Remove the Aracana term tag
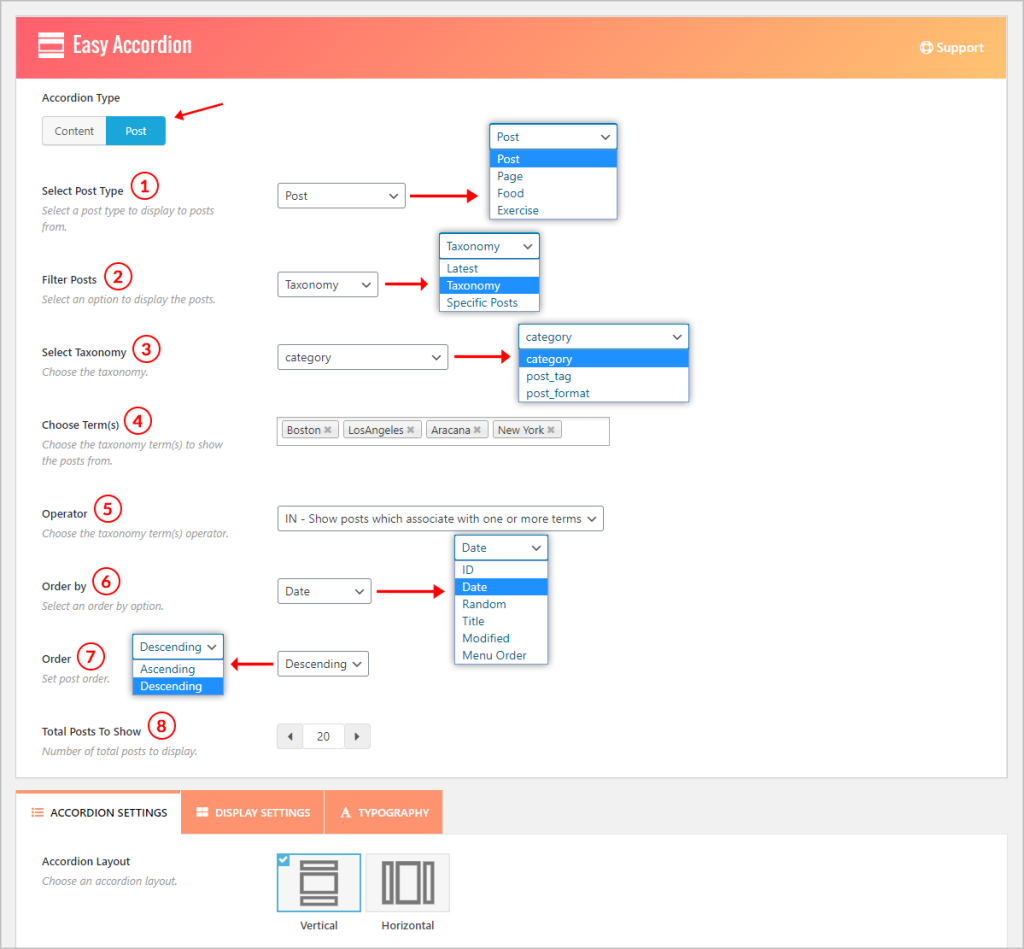This screenshot has width=1024, height=949. pyautogui.click(x=477, y=430)
